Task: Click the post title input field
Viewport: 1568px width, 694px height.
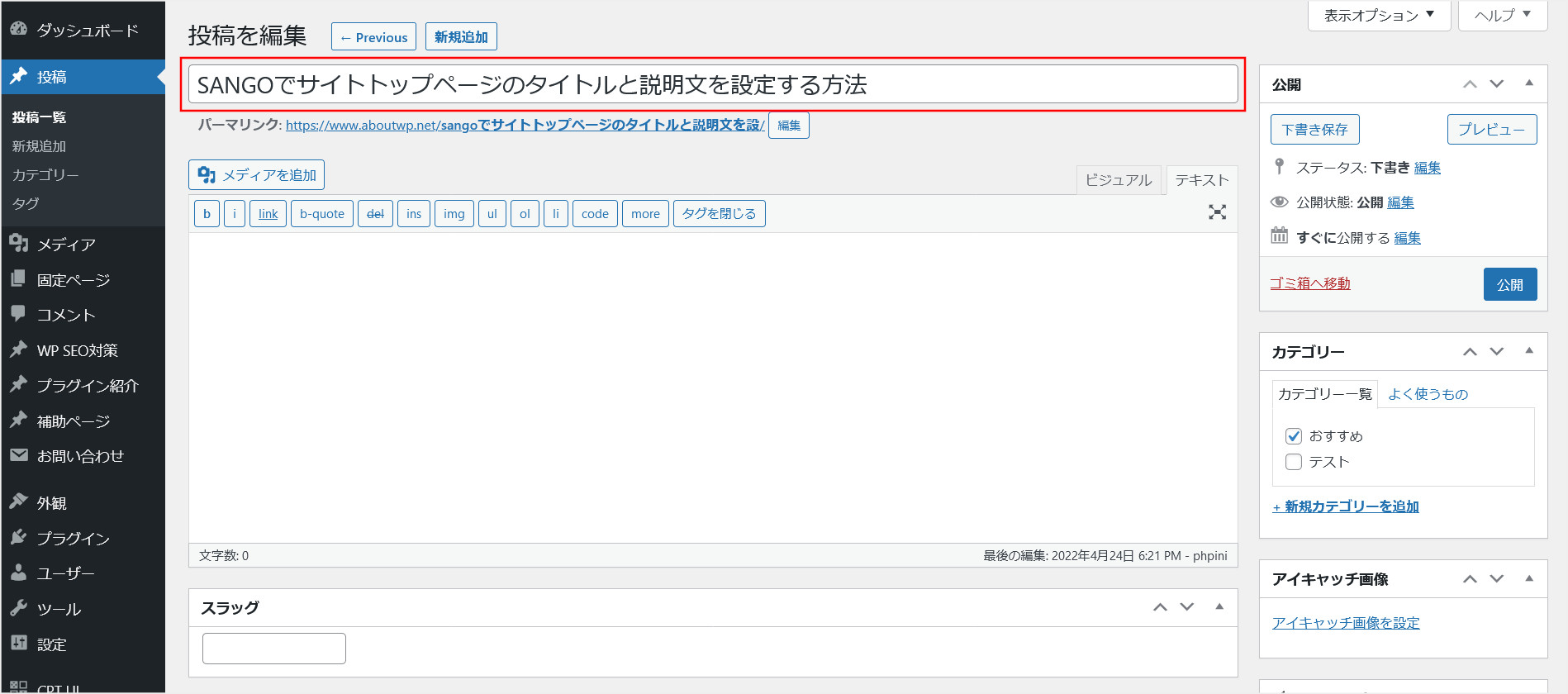Action: 712,84
